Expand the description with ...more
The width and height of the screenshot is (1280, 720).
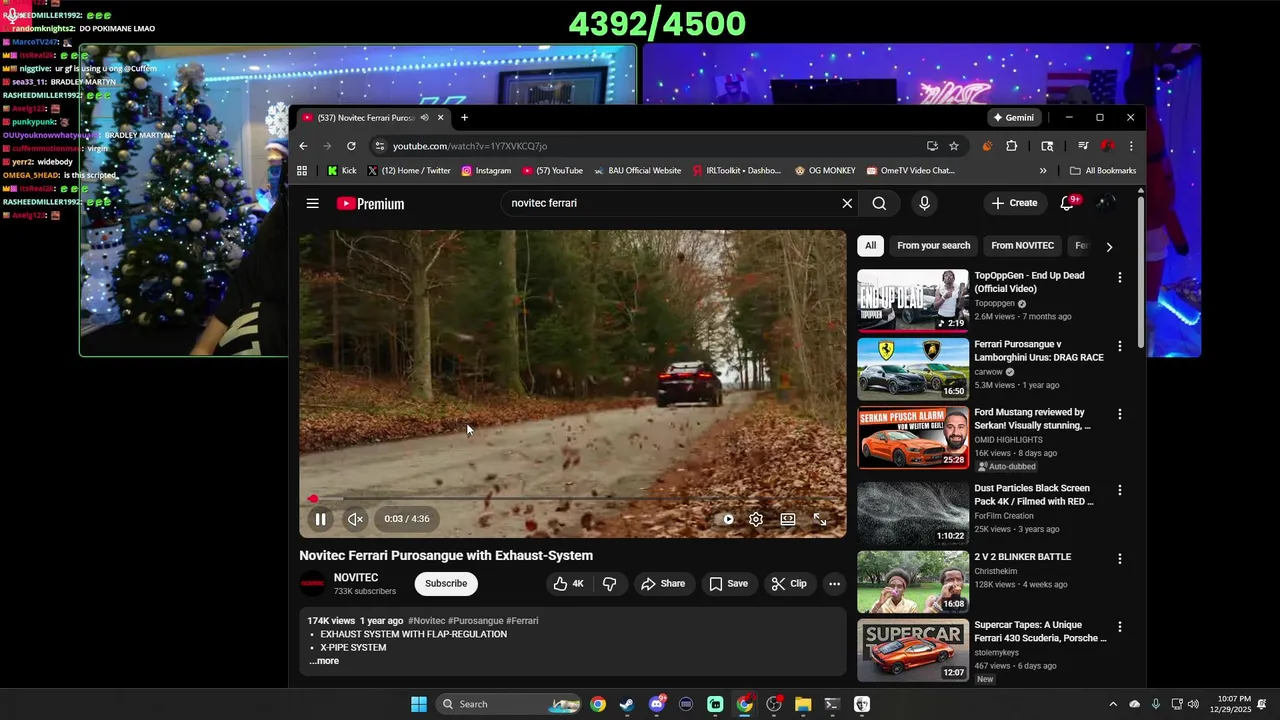coord(324,661)
